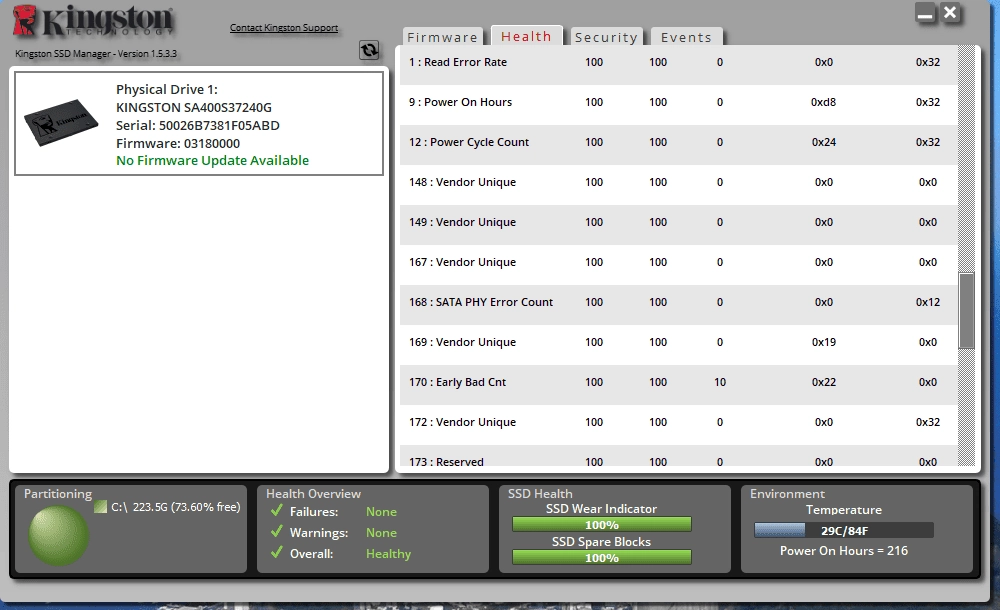Switch to the Security tab
This screenshot has height=610, width=1000.
pos(606,37)
